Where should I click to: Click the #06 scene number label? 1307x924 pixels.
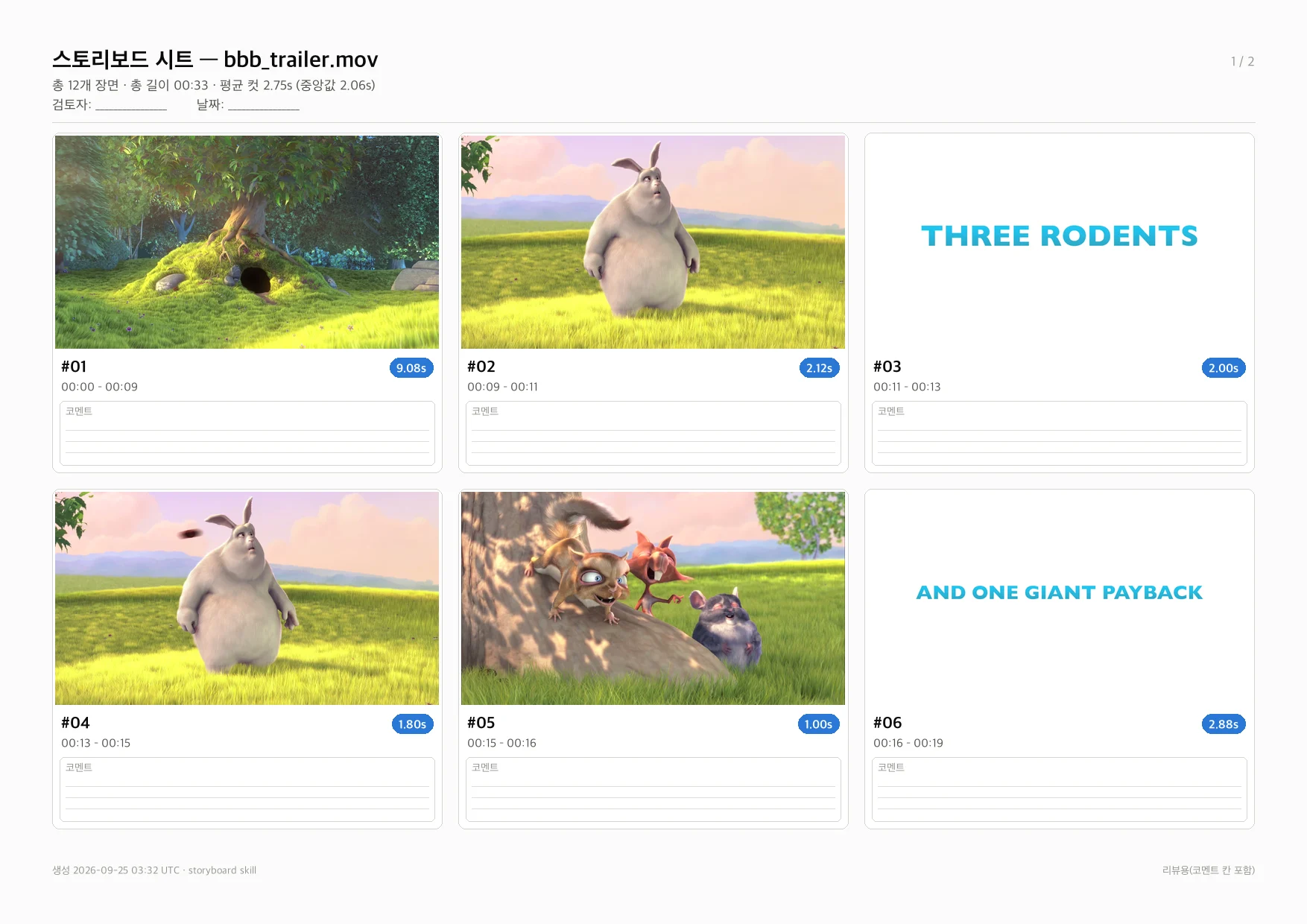point(887,723)
